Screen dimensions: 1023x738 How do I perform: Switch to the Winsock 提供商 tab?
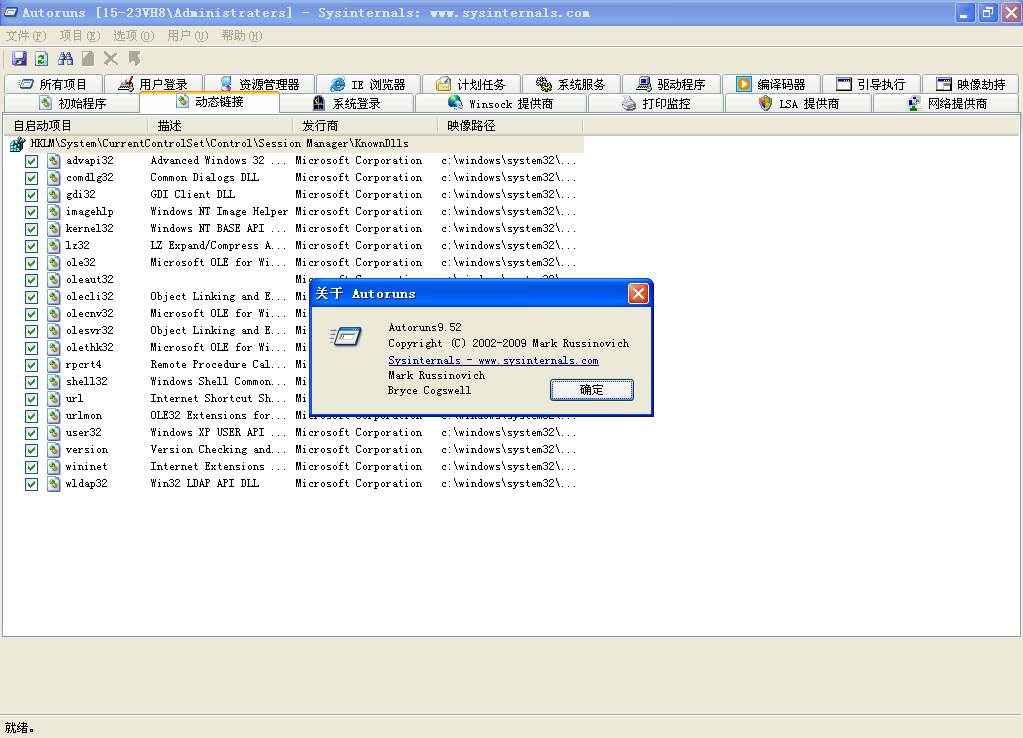[501, 103]
